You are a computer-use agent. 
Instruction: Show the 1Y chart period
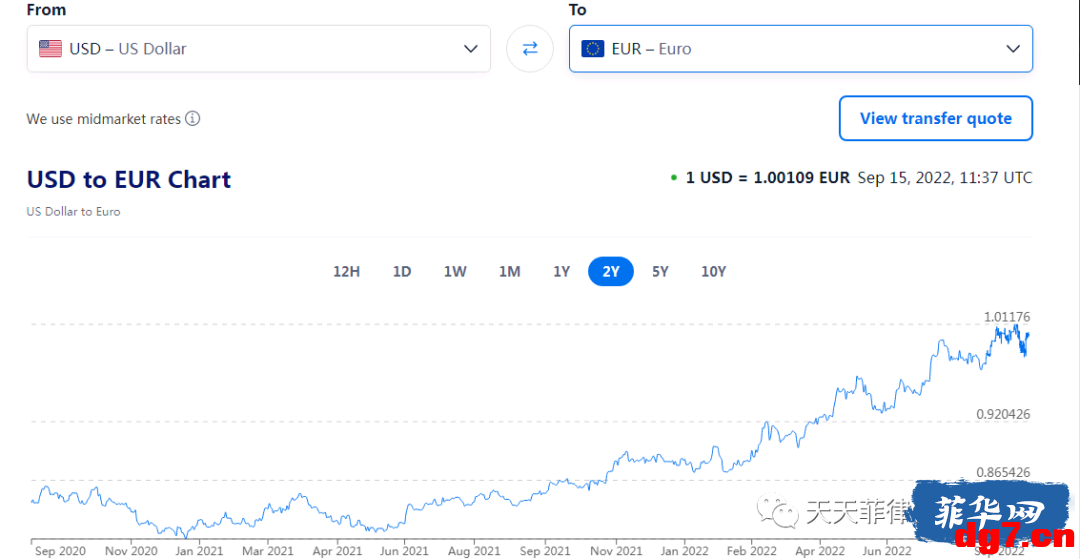(561, 271)
